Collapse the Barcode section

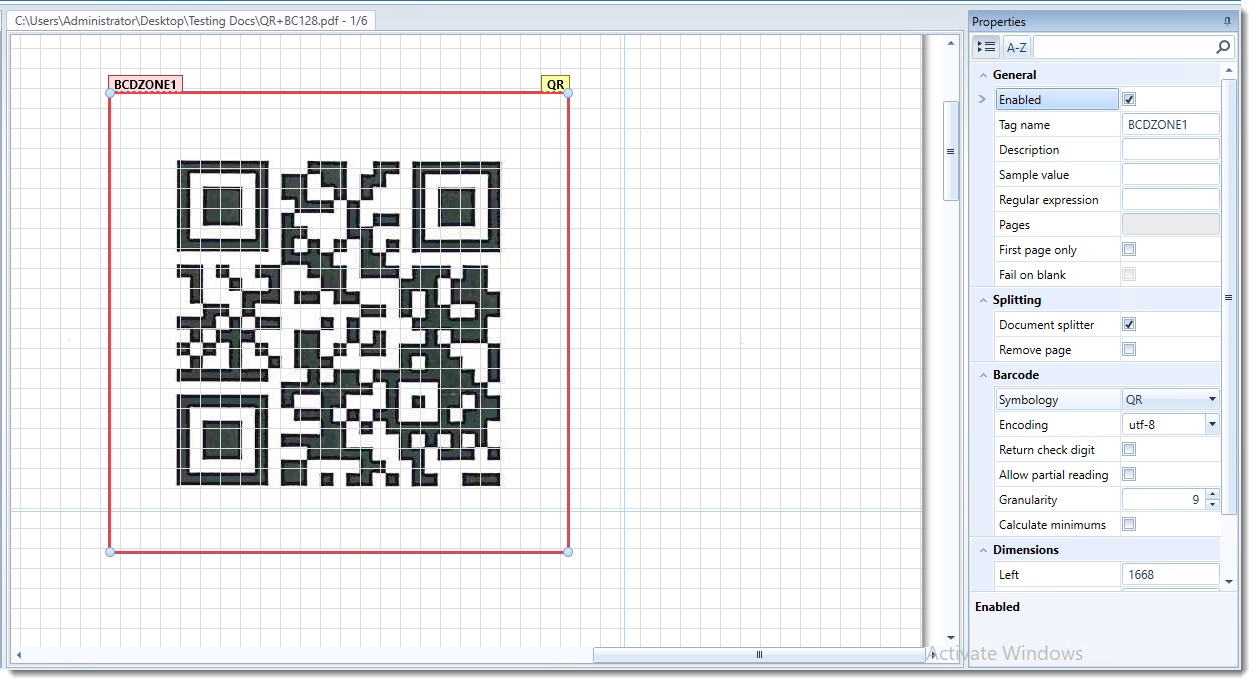(x=983, y=375)
